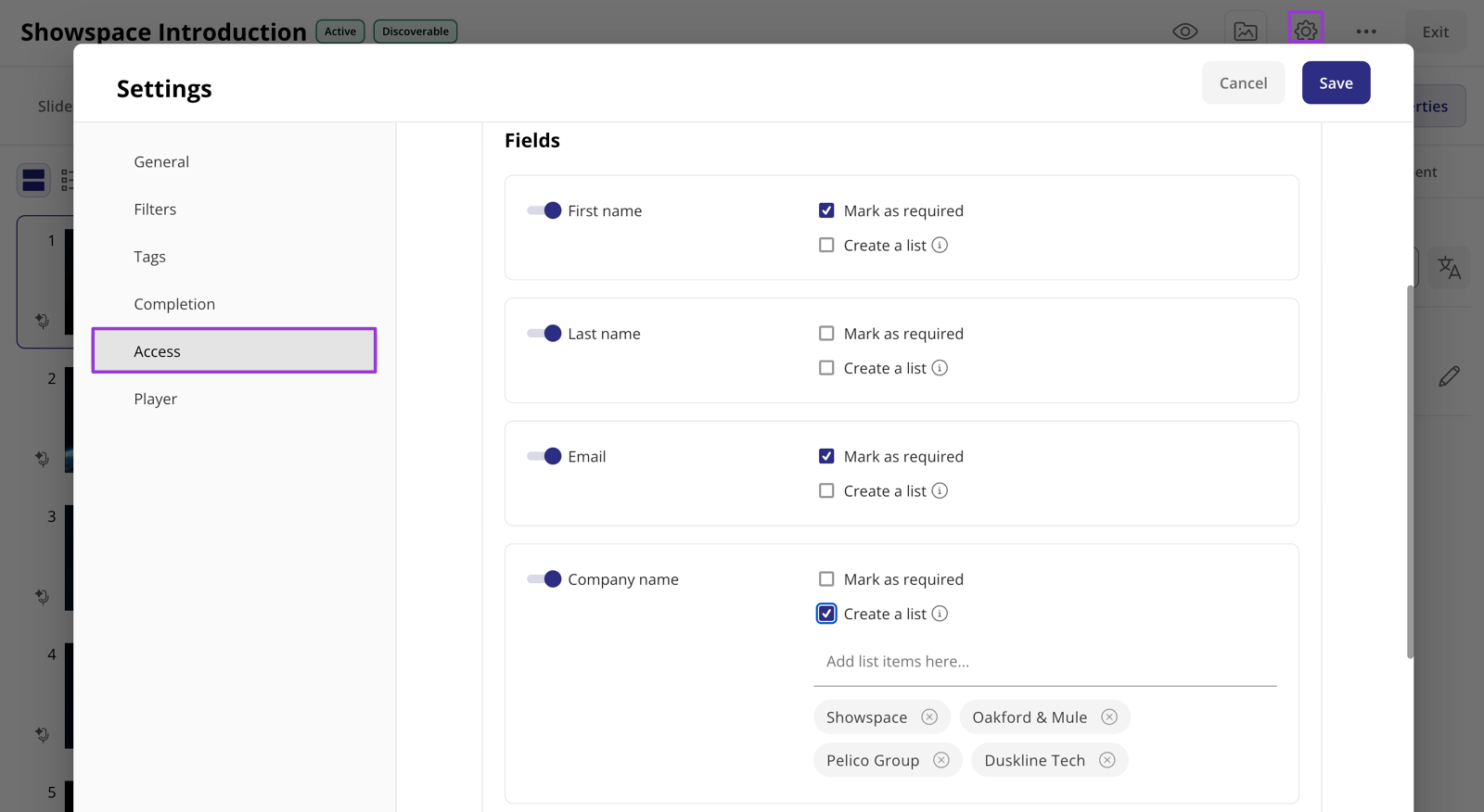Screen dimensions: 1484x812
Task: Check Mark as required for Last name
Action: [826, 334]
